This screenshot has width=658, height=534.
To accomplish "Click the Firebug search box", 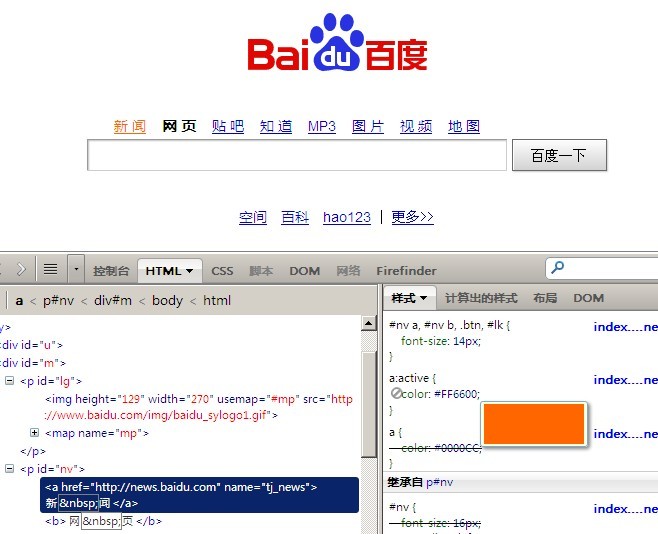I will click(x=601, y=268).
